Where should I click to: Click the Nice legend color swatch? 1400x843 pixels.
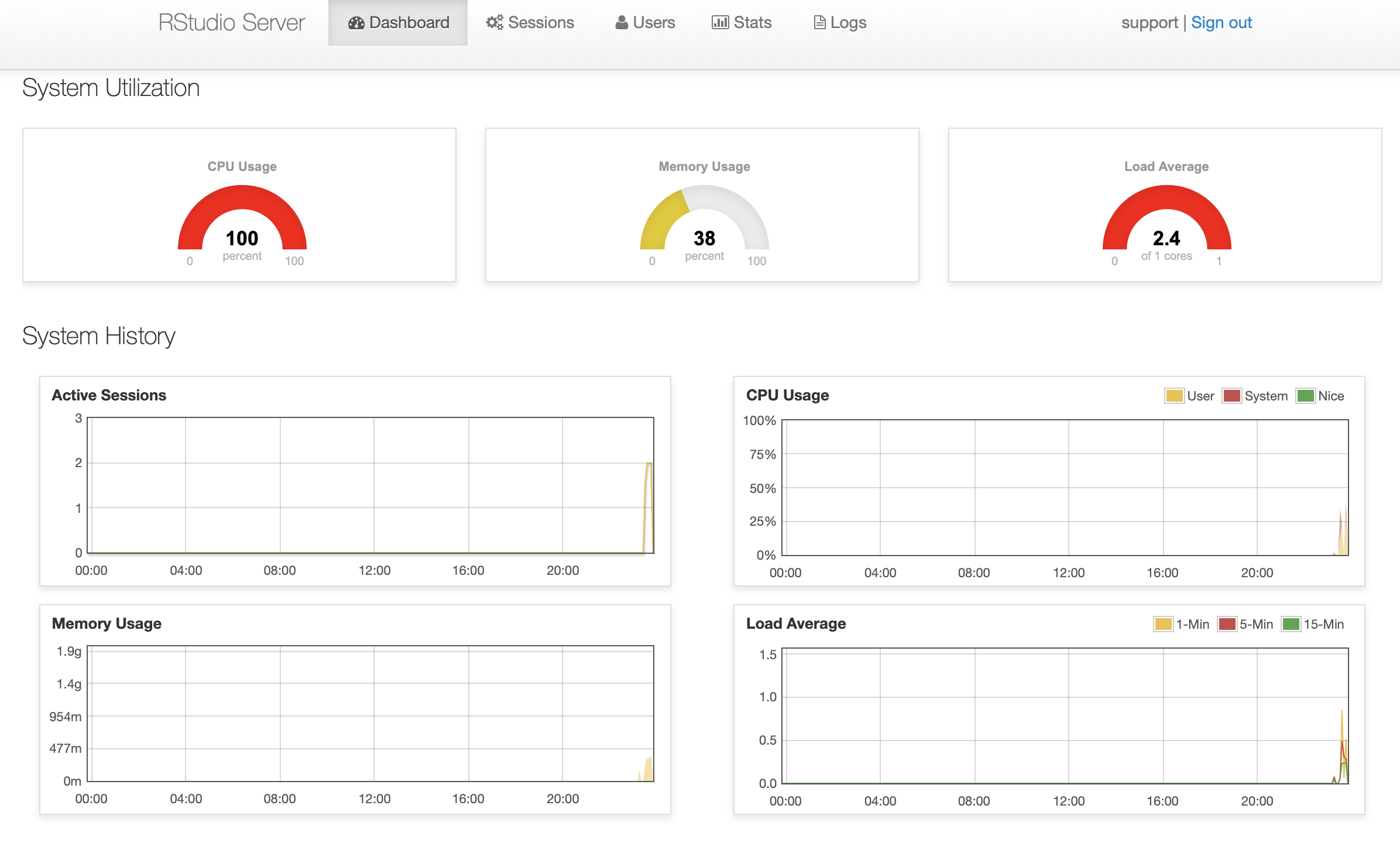tap(1305, 396)
